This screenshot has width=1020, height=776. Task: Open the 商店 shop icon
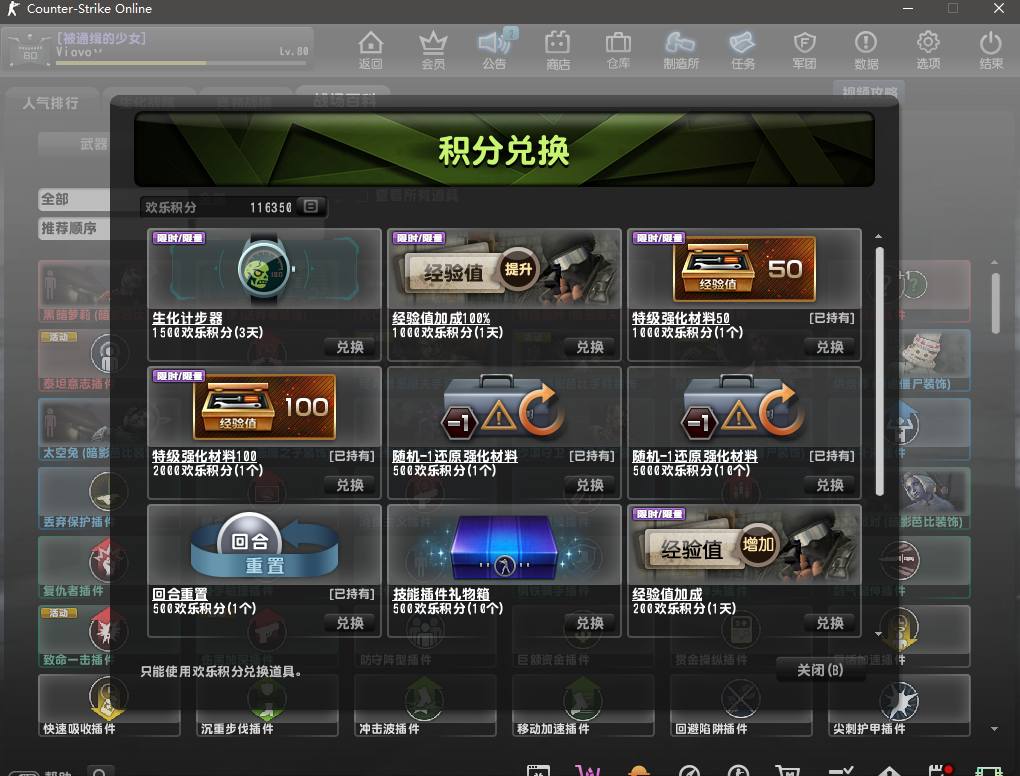[557, 50]
